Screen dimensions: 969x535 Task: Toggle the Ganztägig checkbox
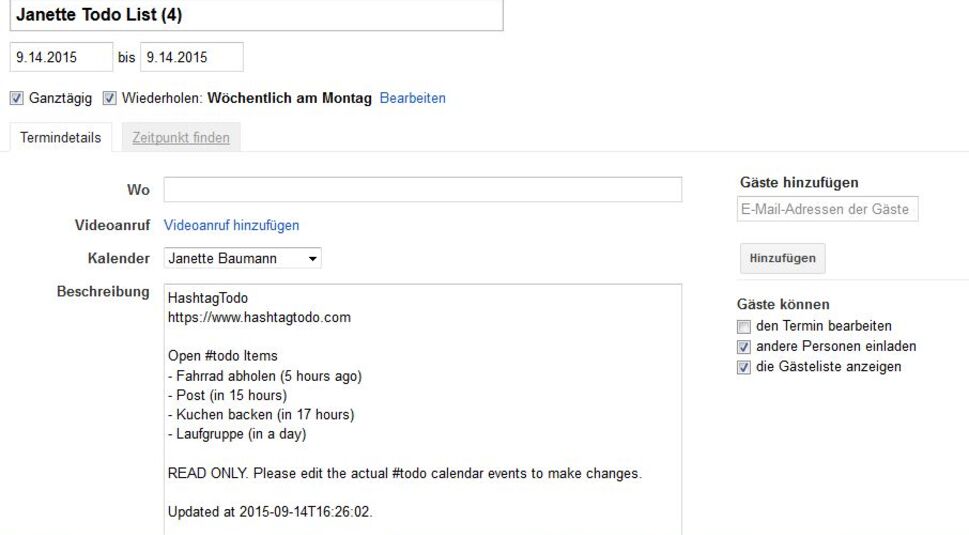(16, 99)
